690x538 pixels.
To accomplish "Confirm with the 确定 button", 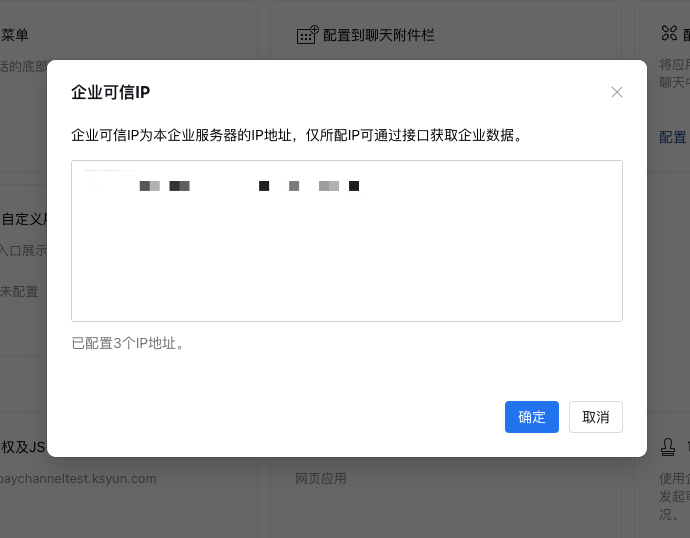I will 532,417.
